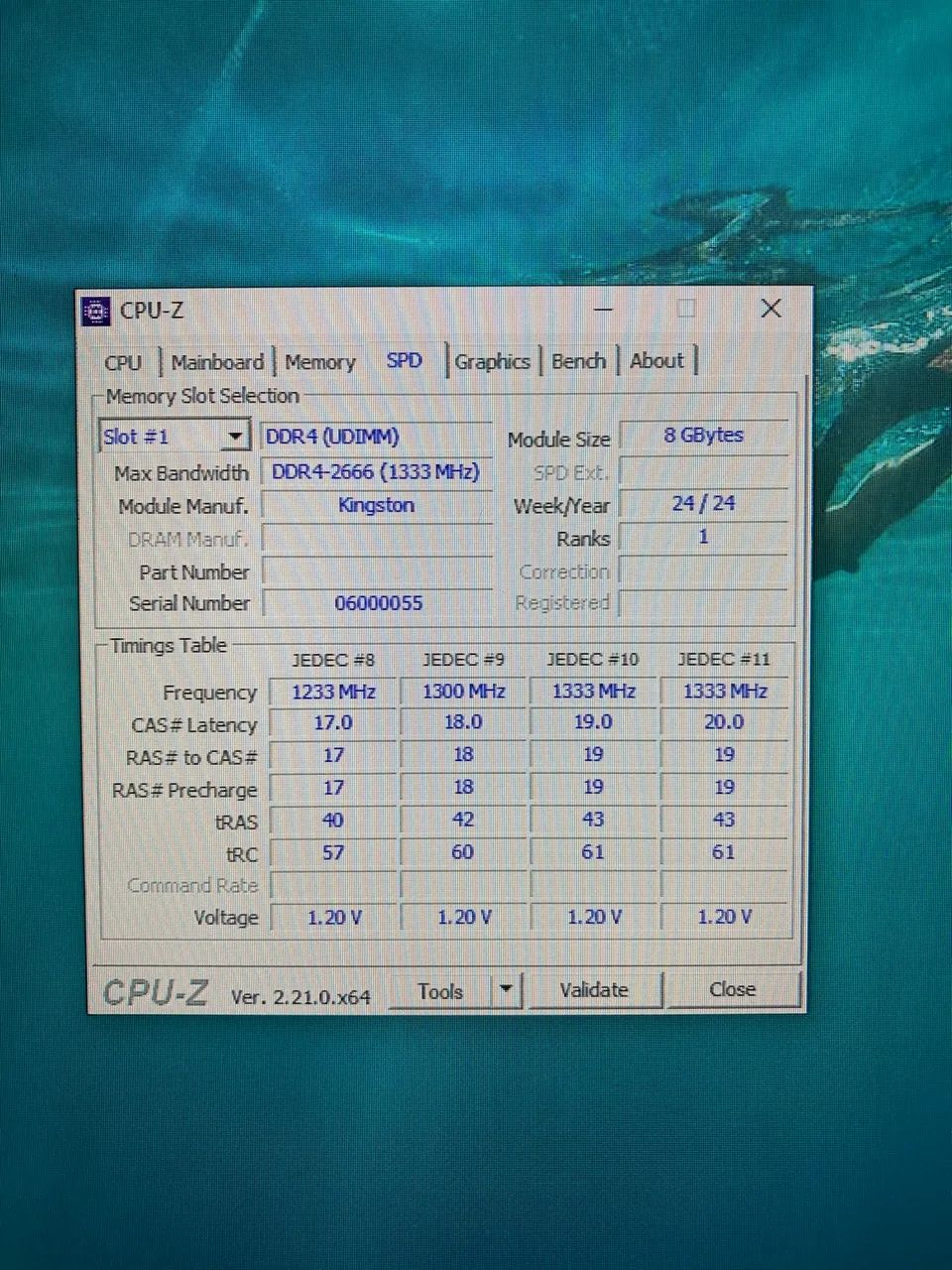The image size is (952, 1270).
Task: Select the SPD tab
Action: 404,360
